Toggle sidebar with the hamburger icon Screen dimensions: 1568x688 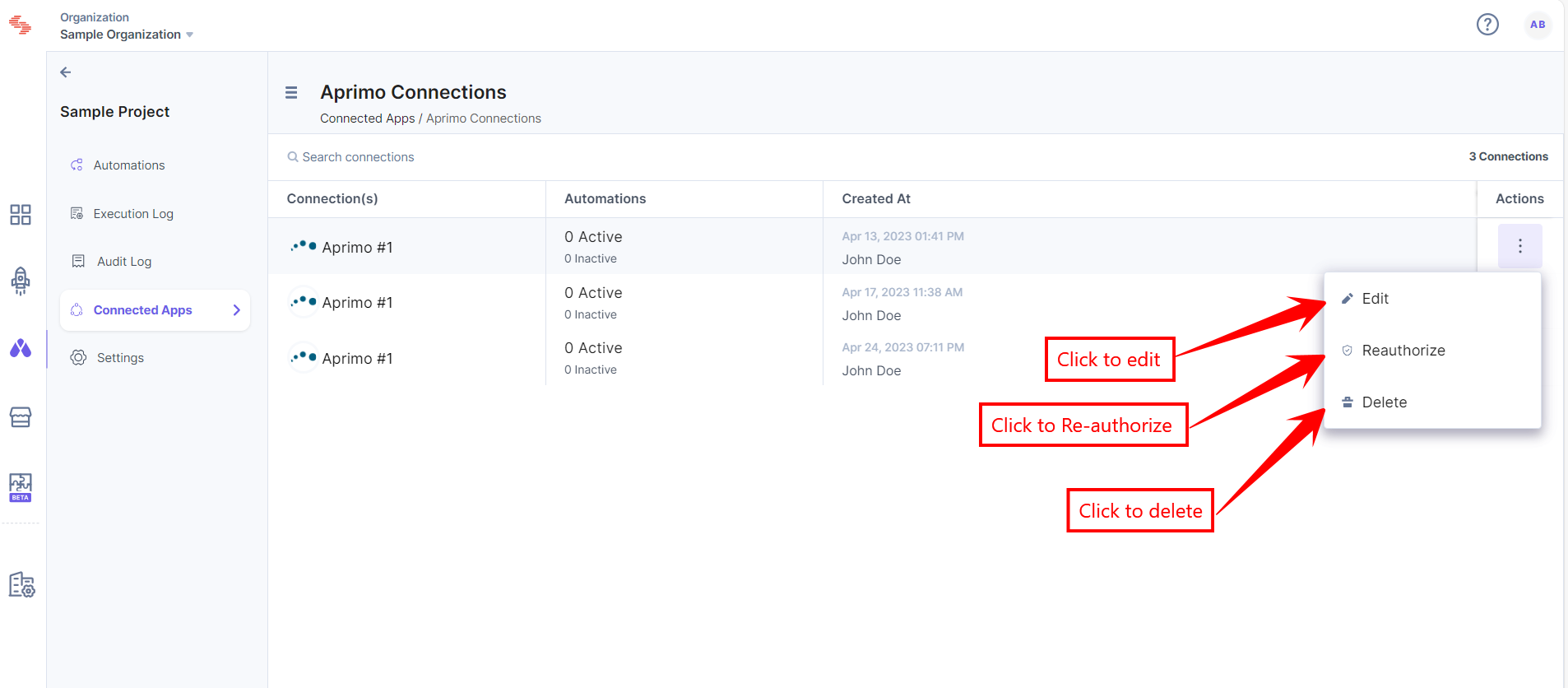(291, 93)
